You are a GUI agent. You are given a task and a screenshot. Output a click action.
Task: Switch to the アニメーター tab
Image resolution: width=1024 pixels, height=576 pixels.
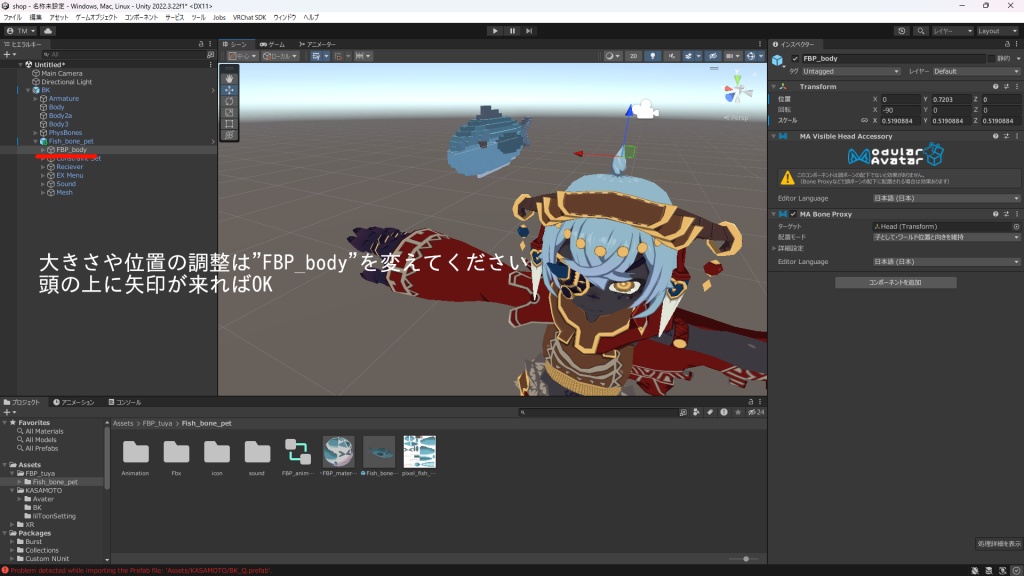click(317, 44)
